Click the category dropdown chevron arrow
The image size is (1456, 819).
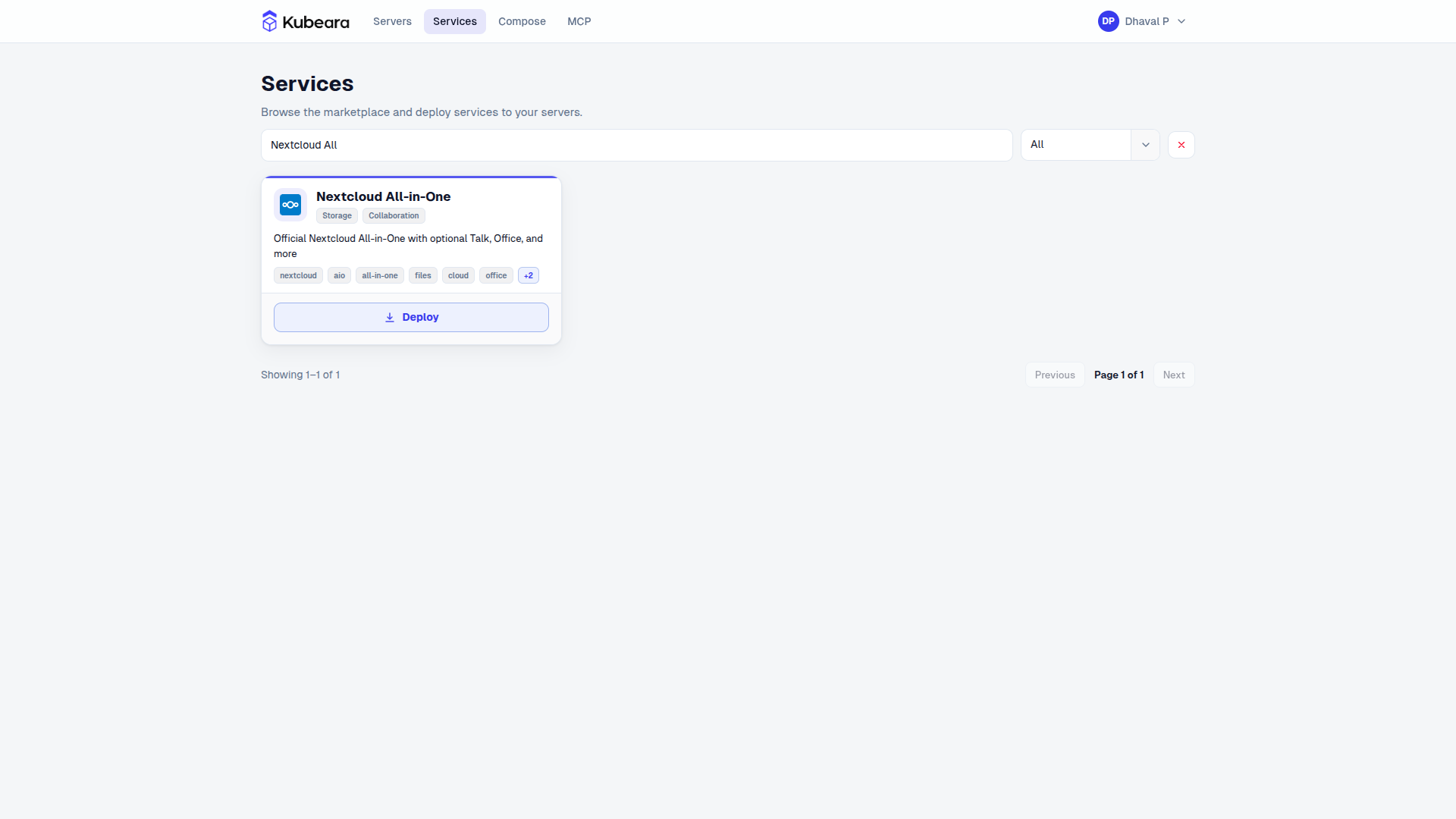1146,145
